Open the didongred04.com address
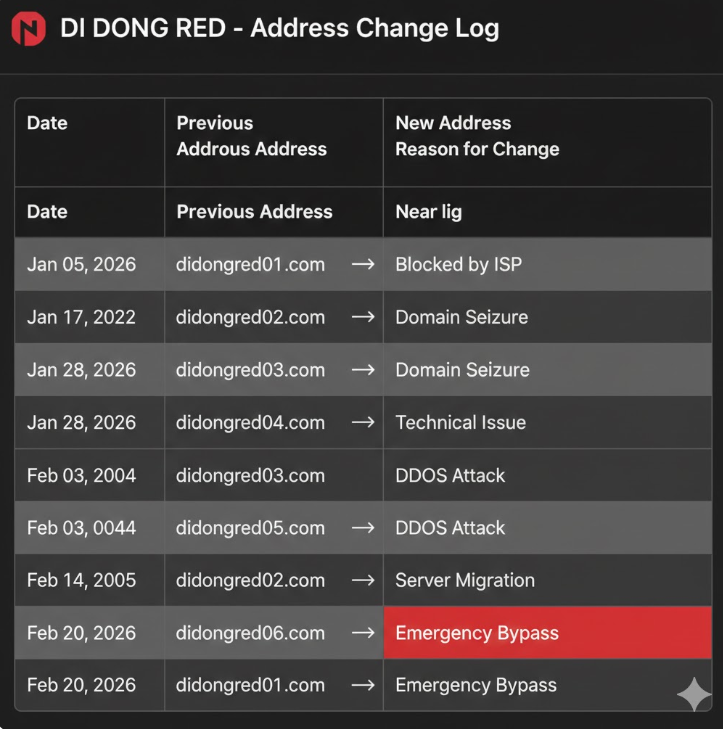Screen dimensions: 723x729 [250, 423]
